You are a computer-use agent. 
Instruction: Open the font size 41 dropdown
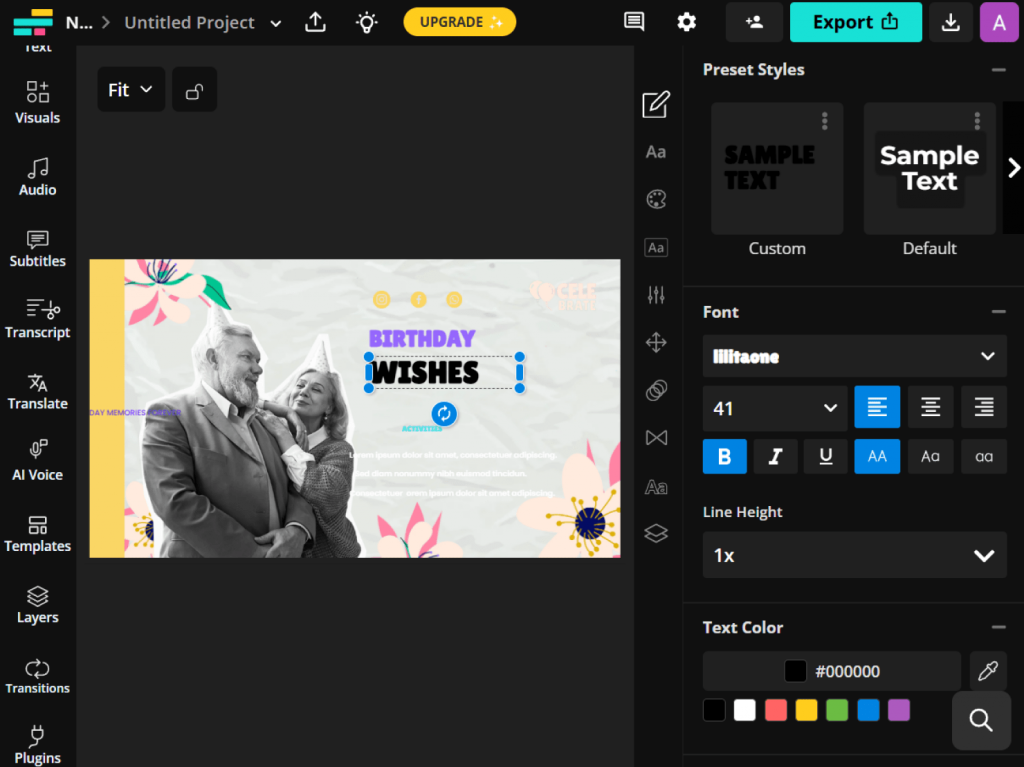tap(775, 408)
